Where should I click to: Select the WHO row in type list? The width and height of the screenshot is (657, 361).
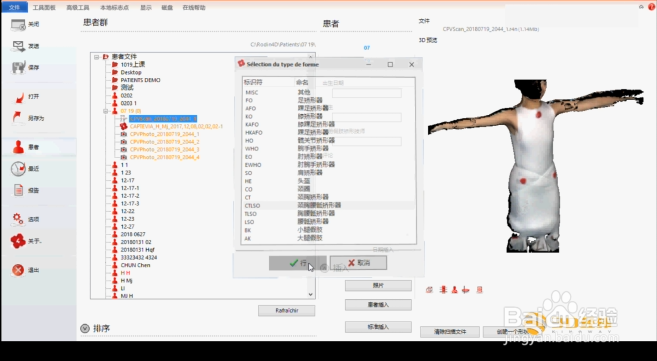[328, 149]
